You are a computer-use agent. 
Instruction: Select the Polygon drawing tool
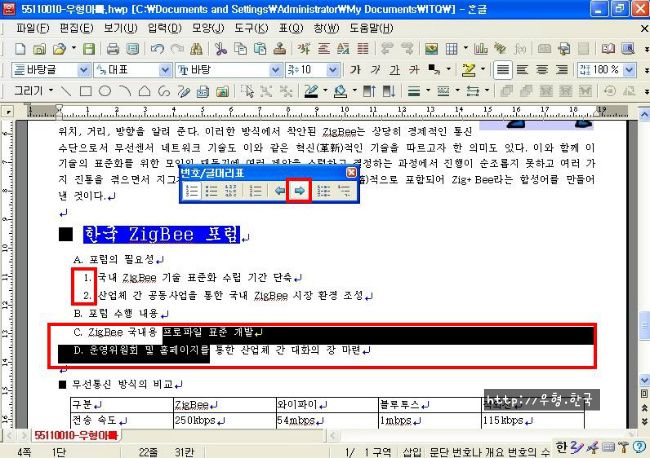point(144,91)
